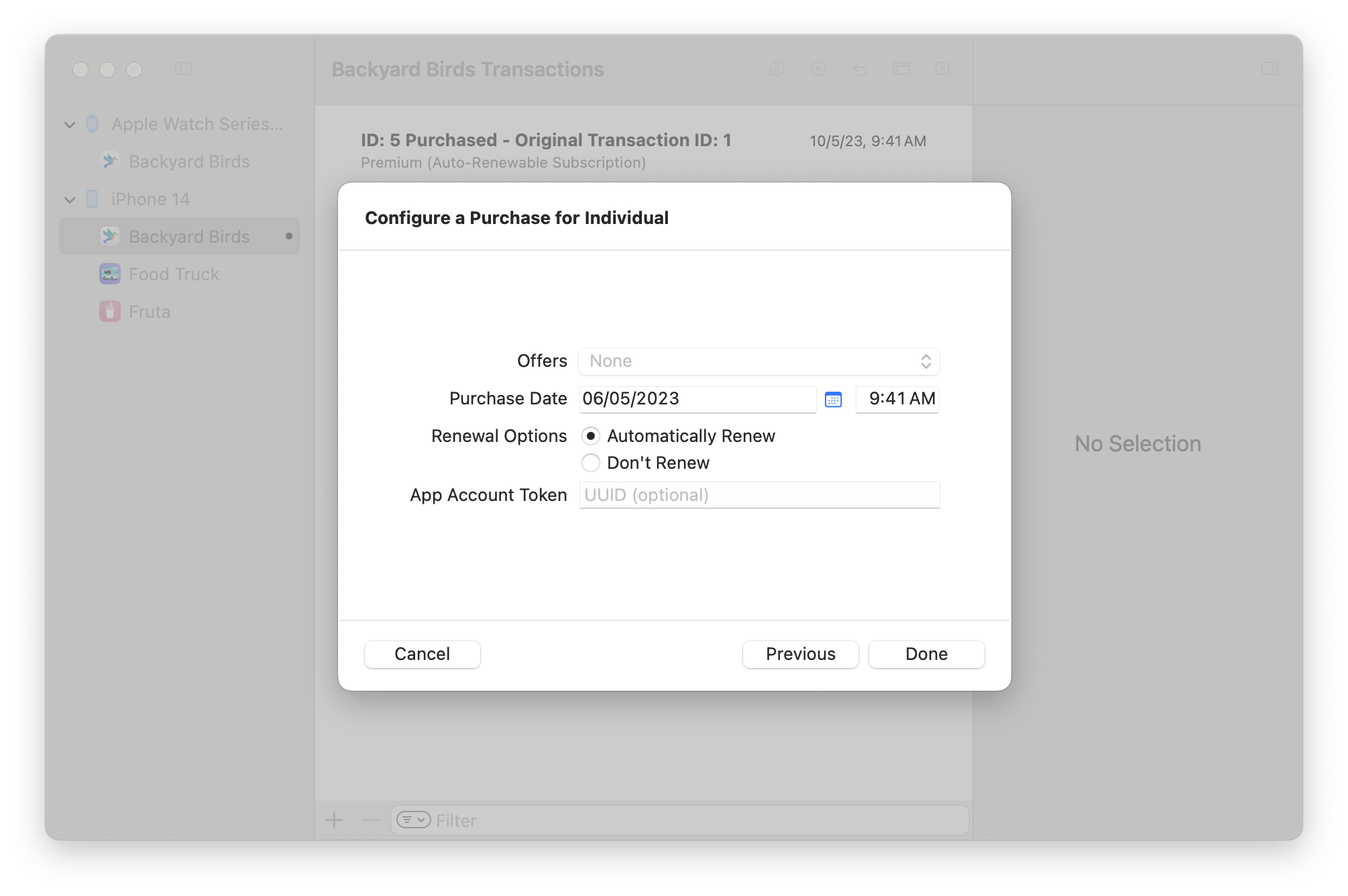Open the Offers dropdown
Image resolution: width=1348 pixels, height=896 pixels.
coord(759,361)
